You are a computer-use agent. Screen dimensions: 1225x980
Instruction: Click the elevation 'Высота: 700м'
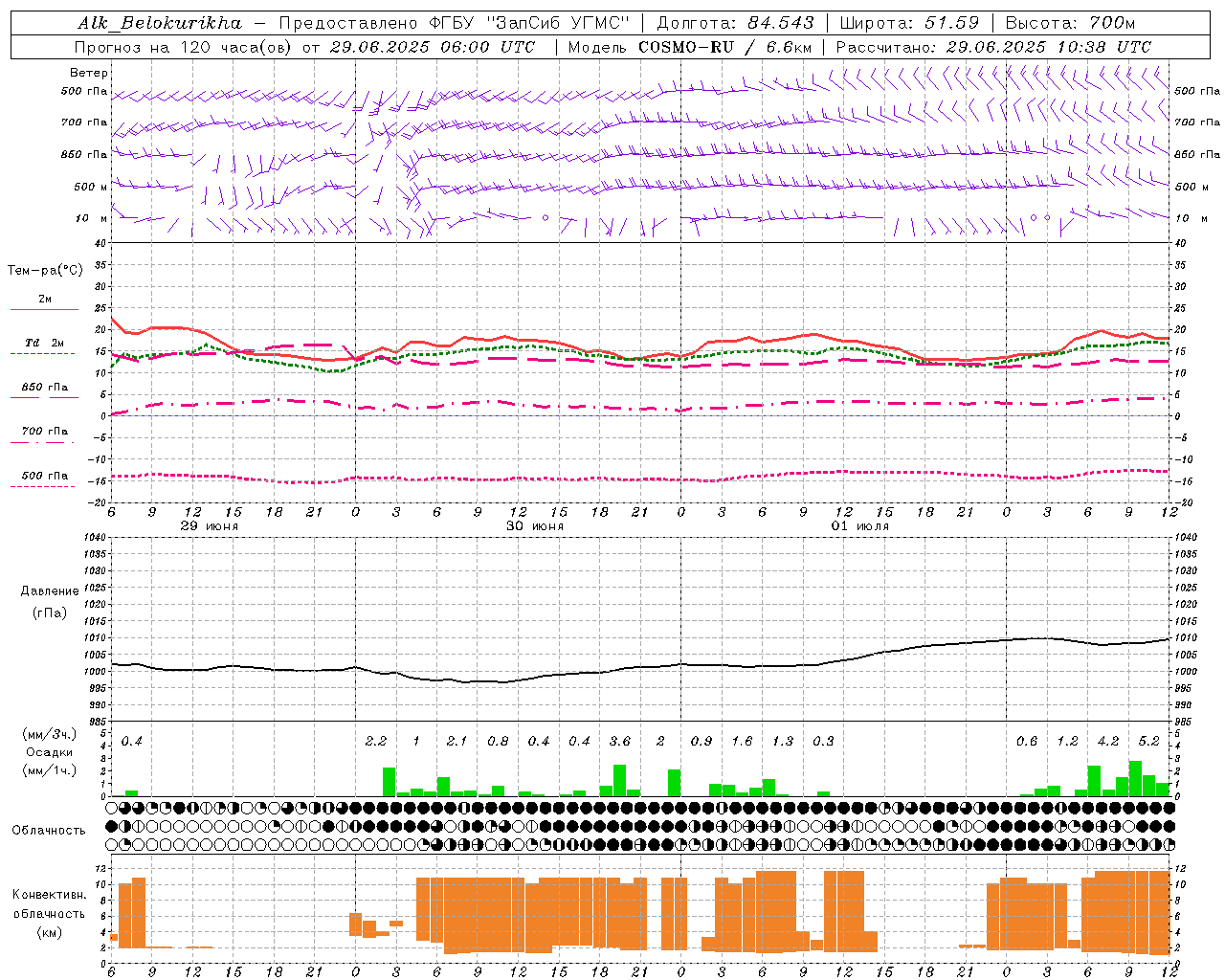1070,23
